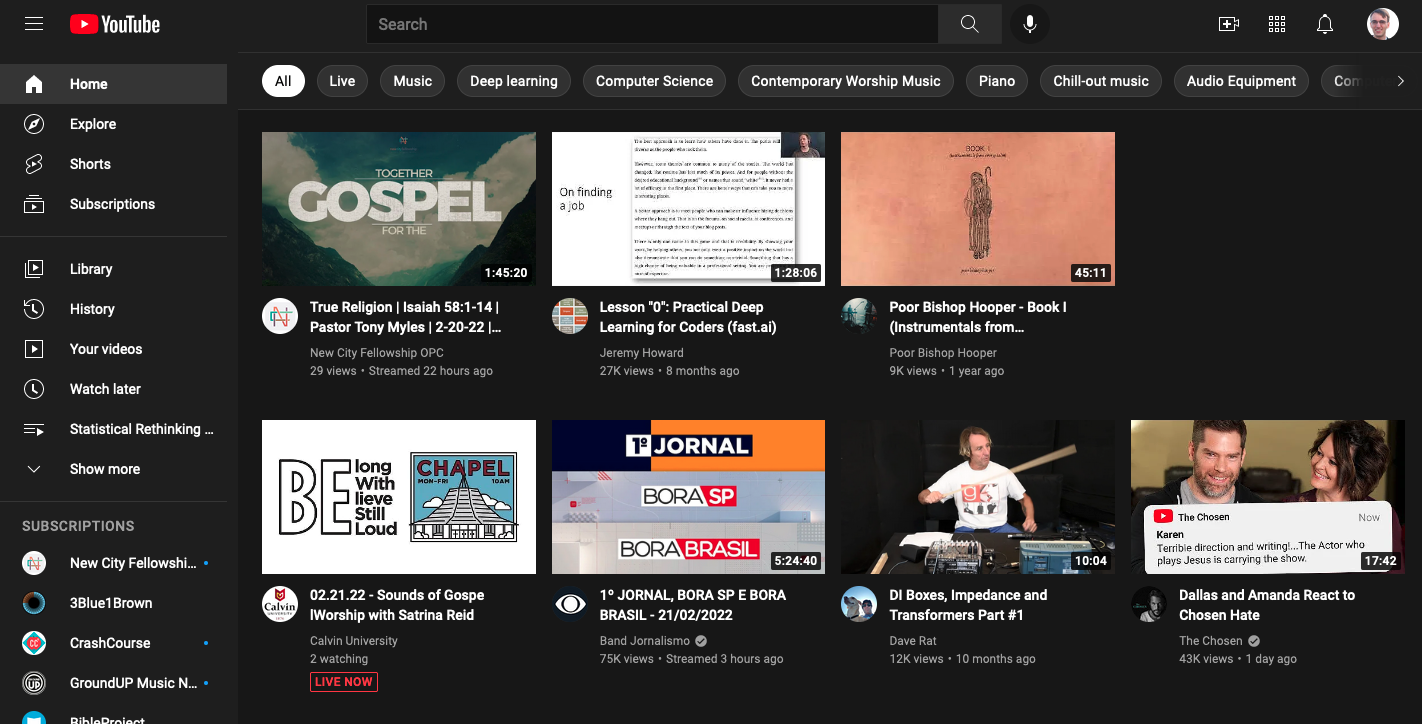
Task: Open the notifications bell
Action: [1325, 24]
